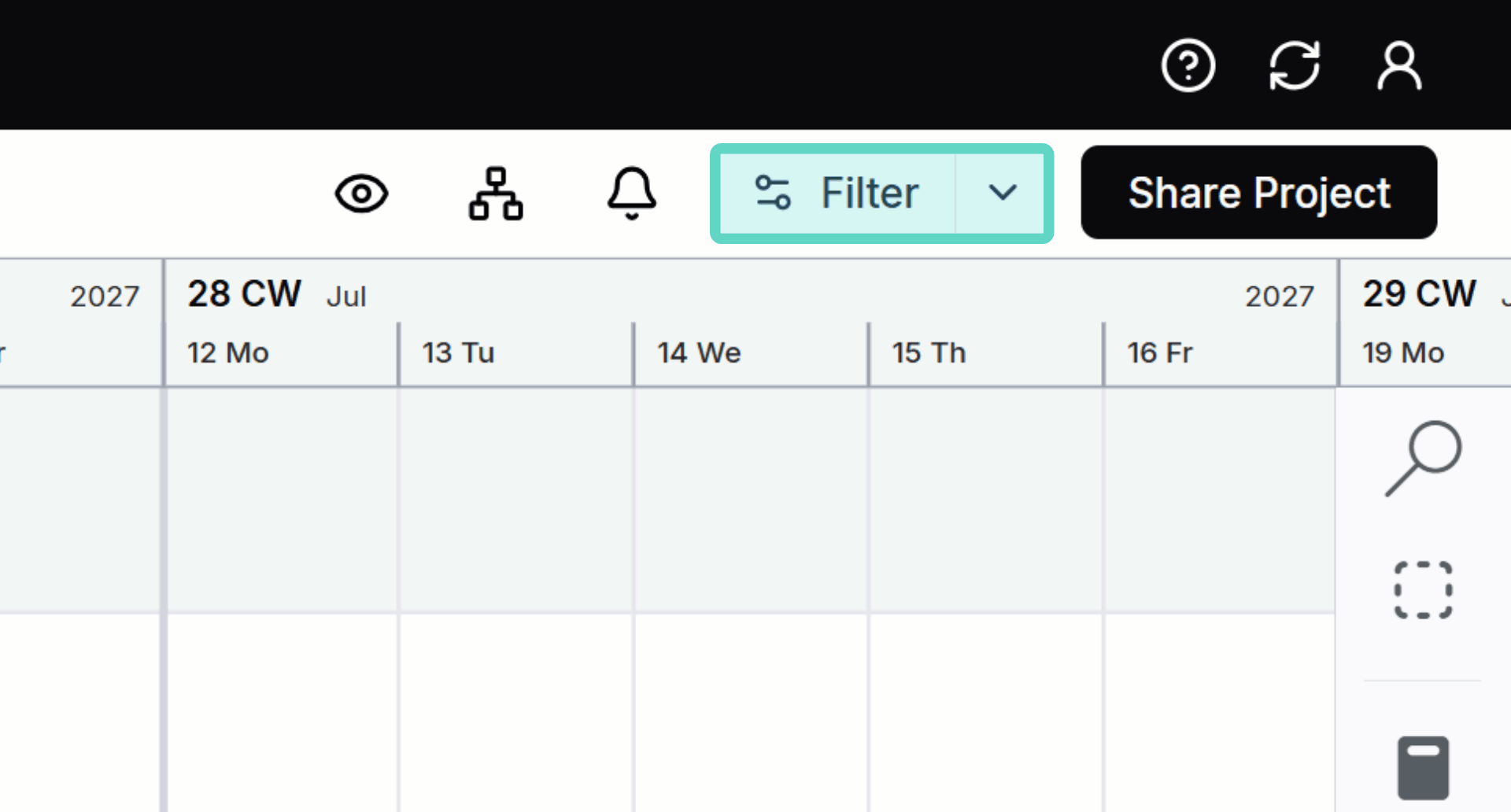The image size is (1511, 812).
Task: Click the Share Project button
Action: point(1258,193)
